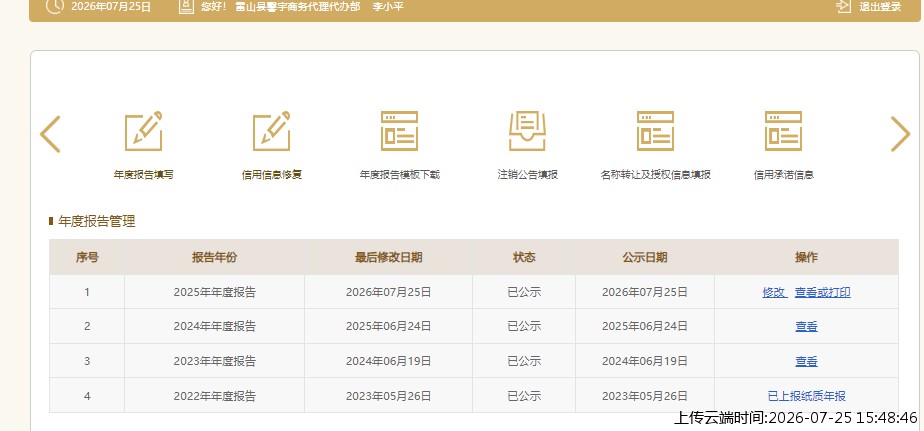Screen dimensions: 924x431
Task: Open 信用信息修复 icon
Action: [x=272, y=131]
